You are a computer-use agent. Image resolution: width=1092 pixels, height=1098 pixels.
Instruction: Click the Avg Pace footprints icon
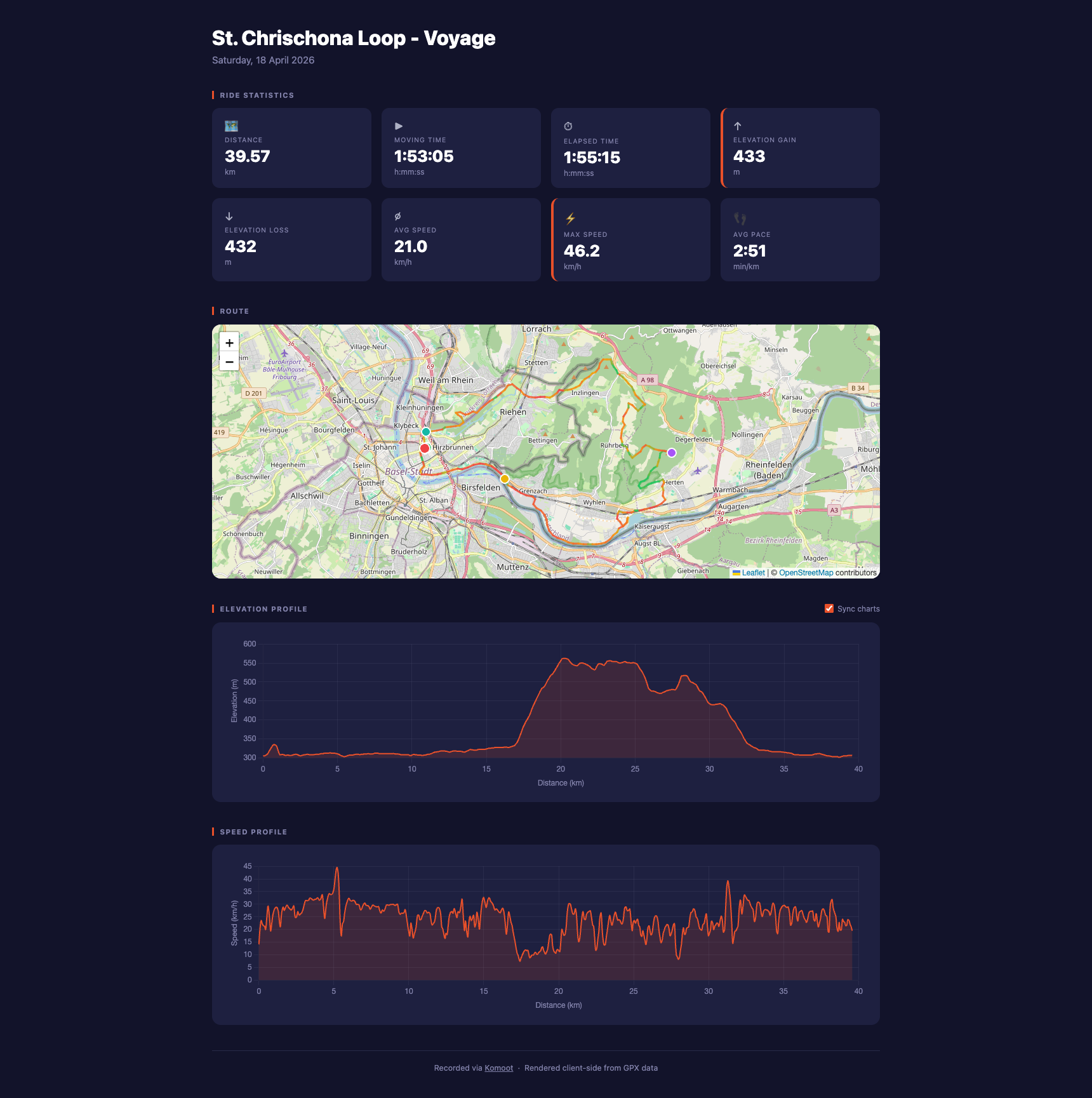click(740, 218)
